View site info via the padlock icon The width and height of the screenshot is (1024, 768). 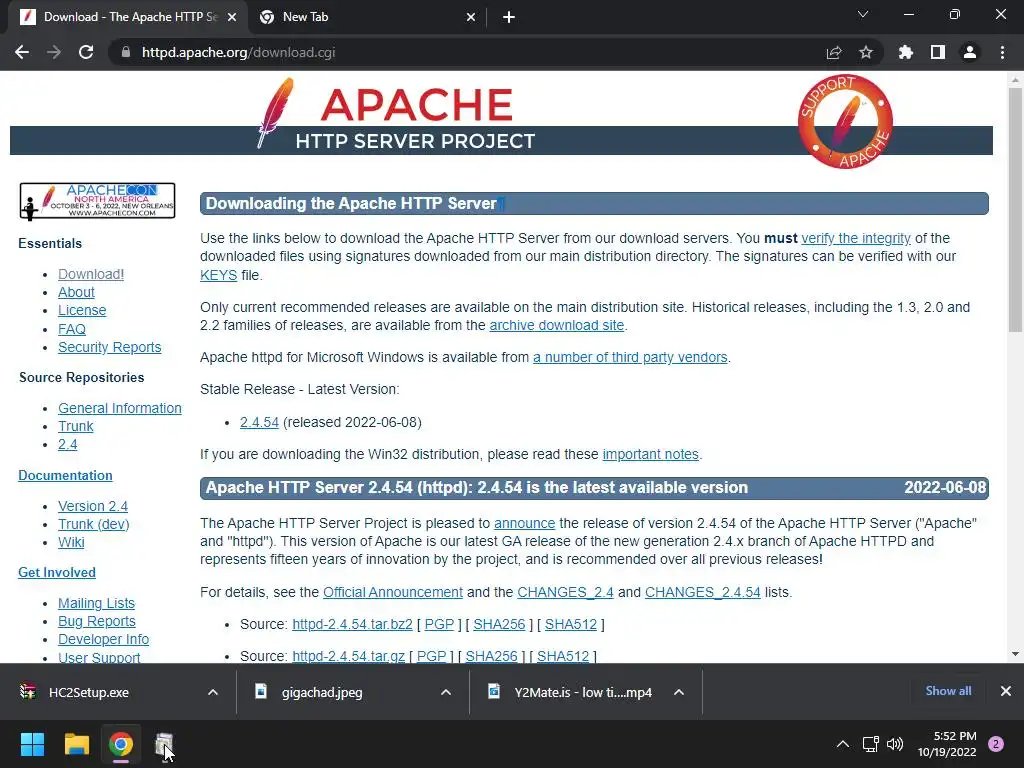coord(125,52)
